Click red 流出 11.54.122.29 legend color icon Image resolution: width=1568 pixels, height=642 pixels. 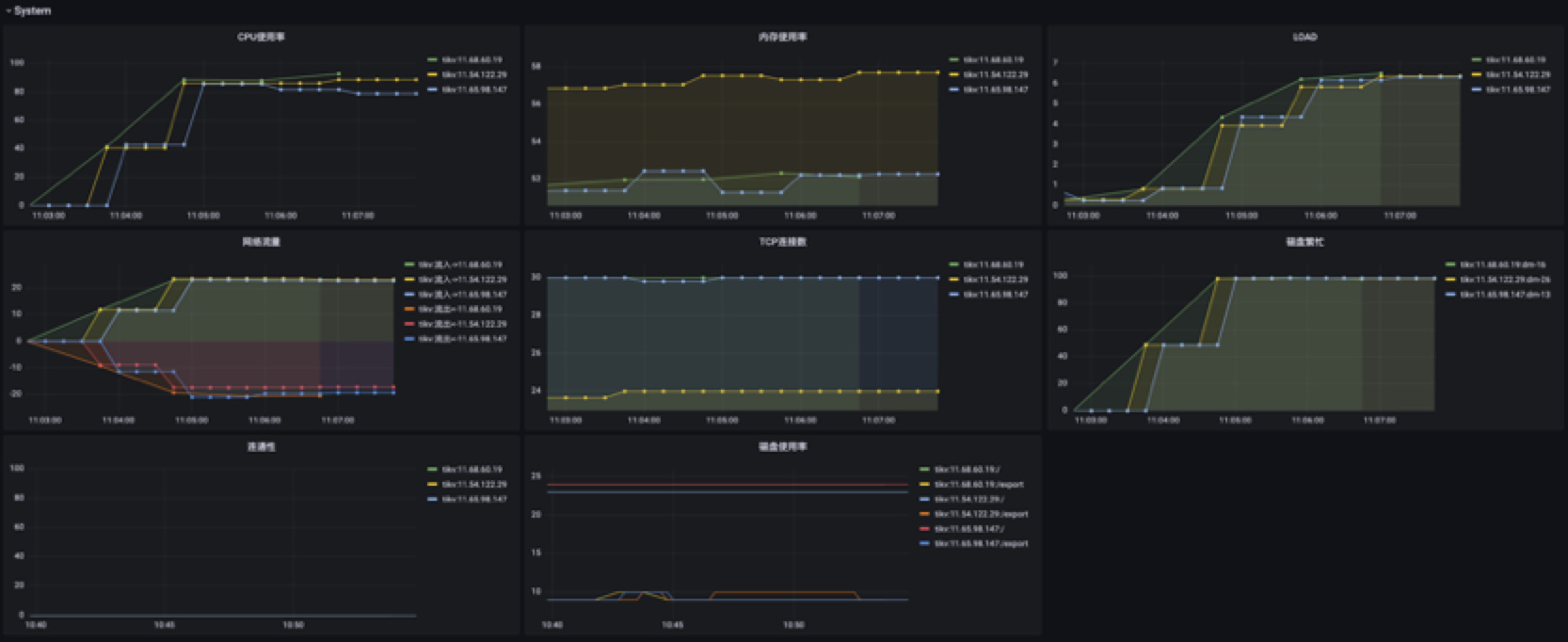(x=409, y=324)
